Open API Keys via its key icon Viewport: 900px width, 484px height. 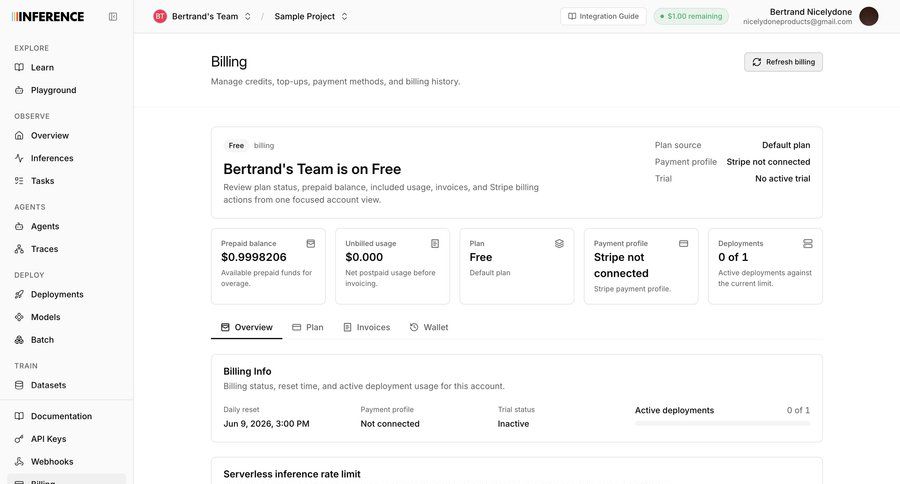click(19, 439)
